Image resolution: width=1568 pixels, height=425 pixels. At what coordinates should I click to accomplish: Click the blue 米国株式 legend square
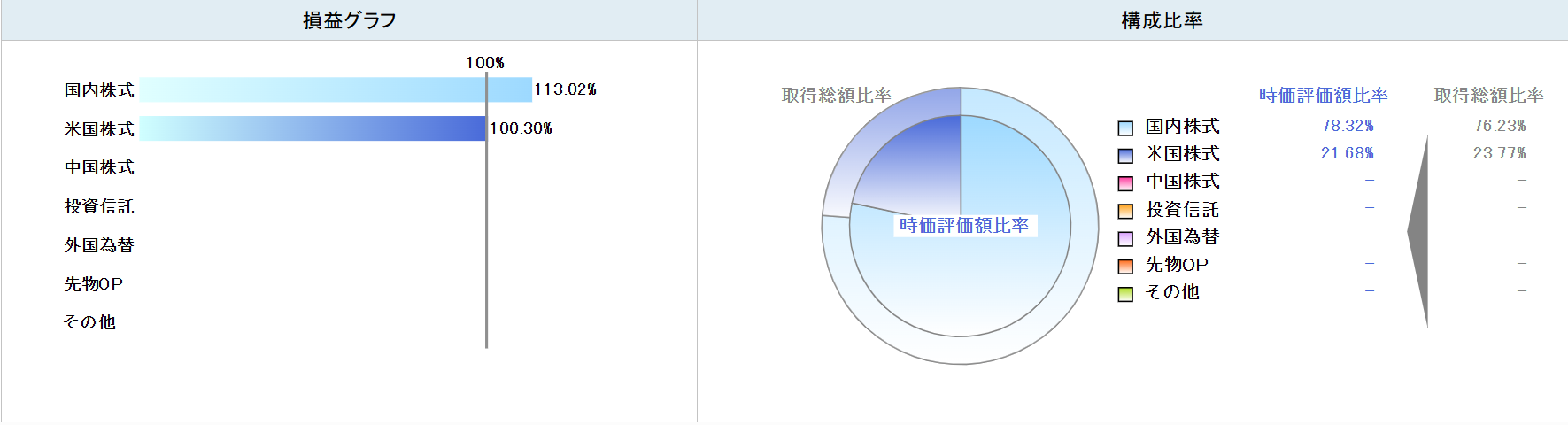1125,156
